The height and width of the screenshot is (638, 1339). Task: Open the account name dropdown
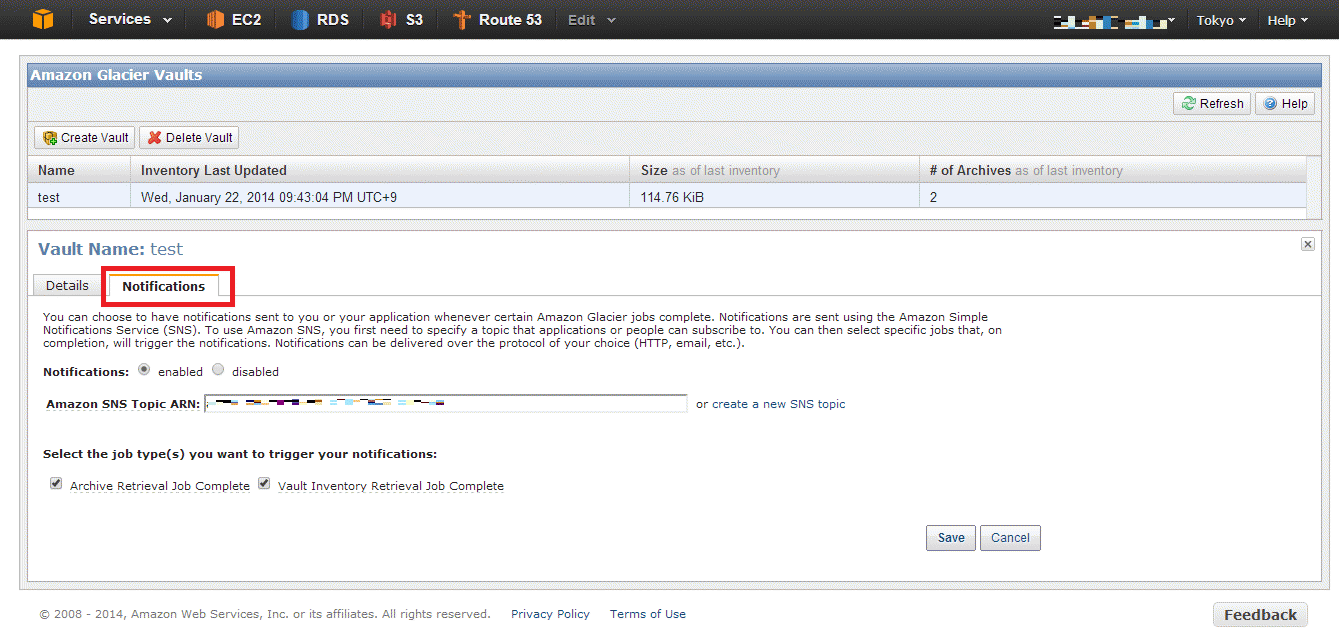pyautogui.click(x=1115, y=20)
